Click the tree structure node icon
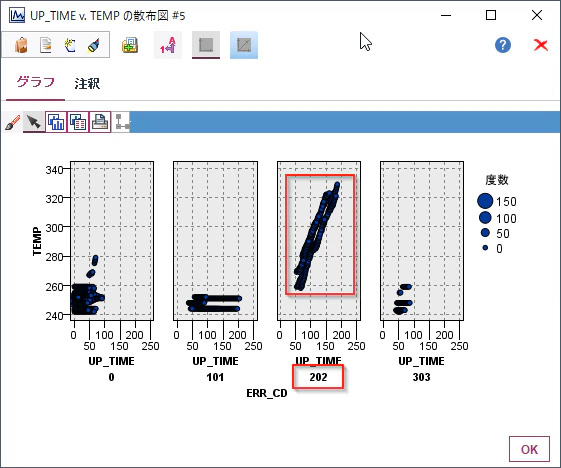Image resolution: width=561 pixels, height=468 pixels. tap(122, 122)
